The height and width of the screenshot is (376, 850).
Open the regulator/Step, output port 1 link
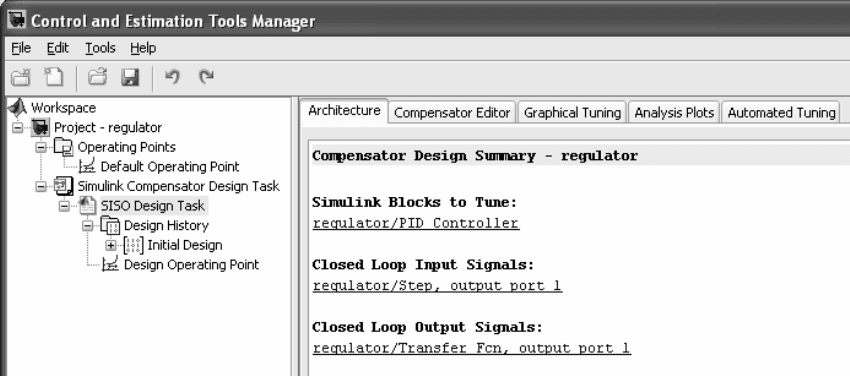[x=437, y=286]
